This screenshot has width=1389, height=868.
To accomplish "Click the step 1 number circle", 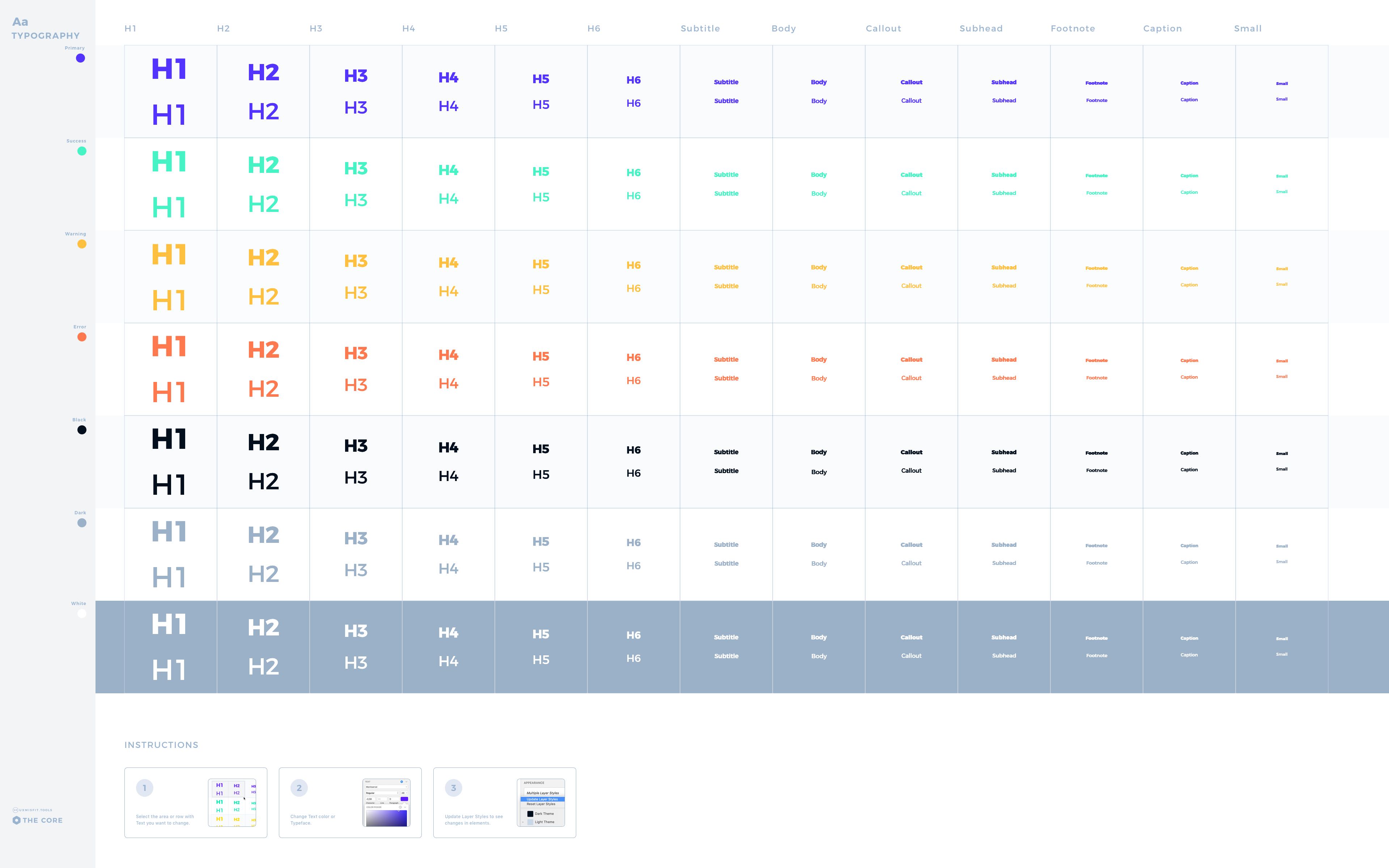I will [x=145, y=788].
